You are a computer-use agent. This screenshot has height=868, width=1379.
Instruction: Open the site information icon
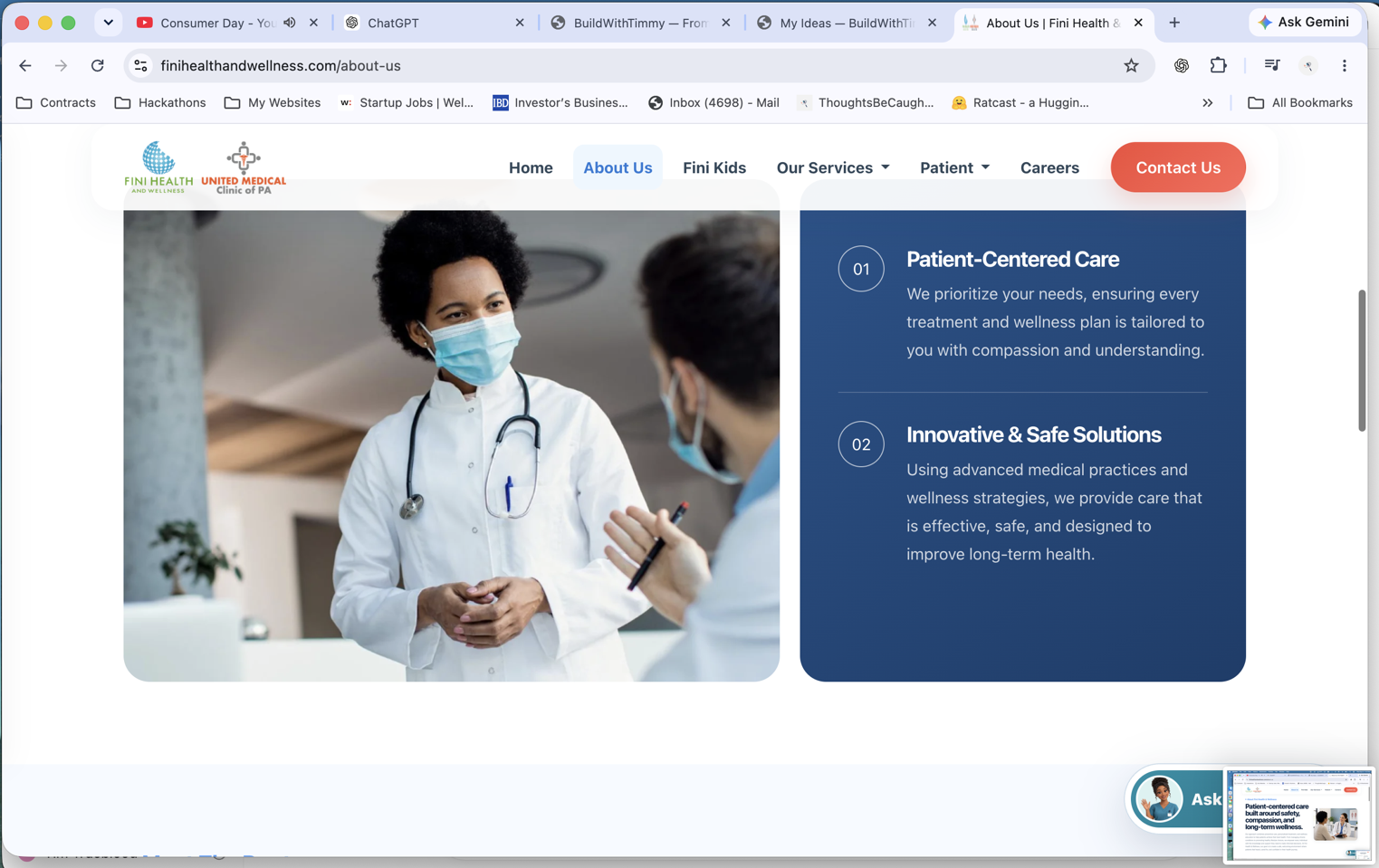140,65
